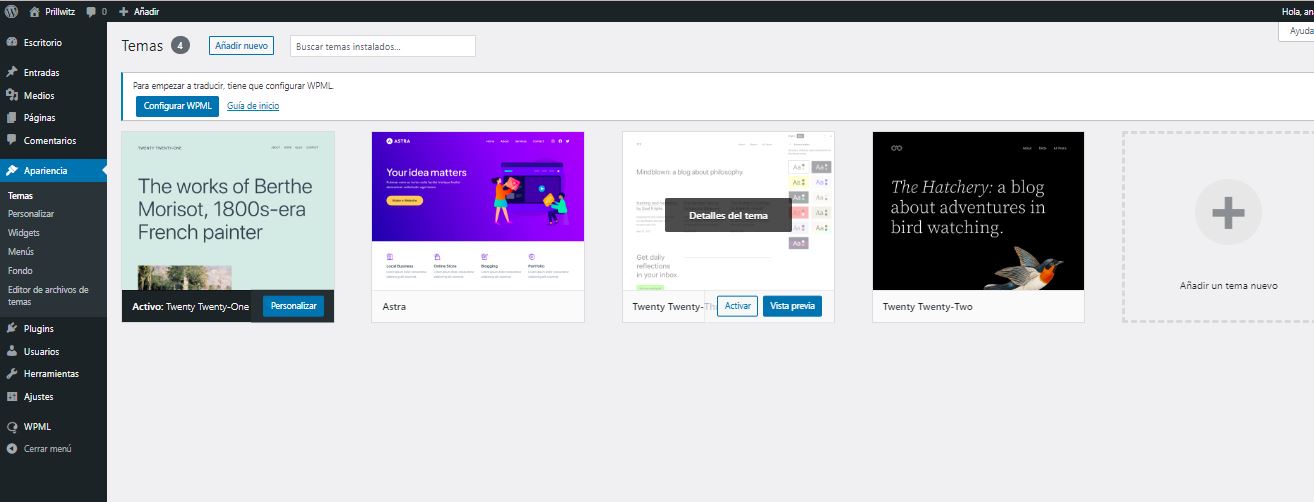Click the Vista previa button

792,306
